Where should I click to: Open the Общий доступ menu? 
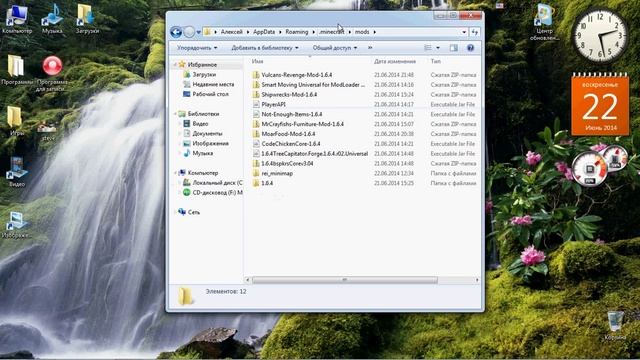pyautogui.click(x=335, y=48)
